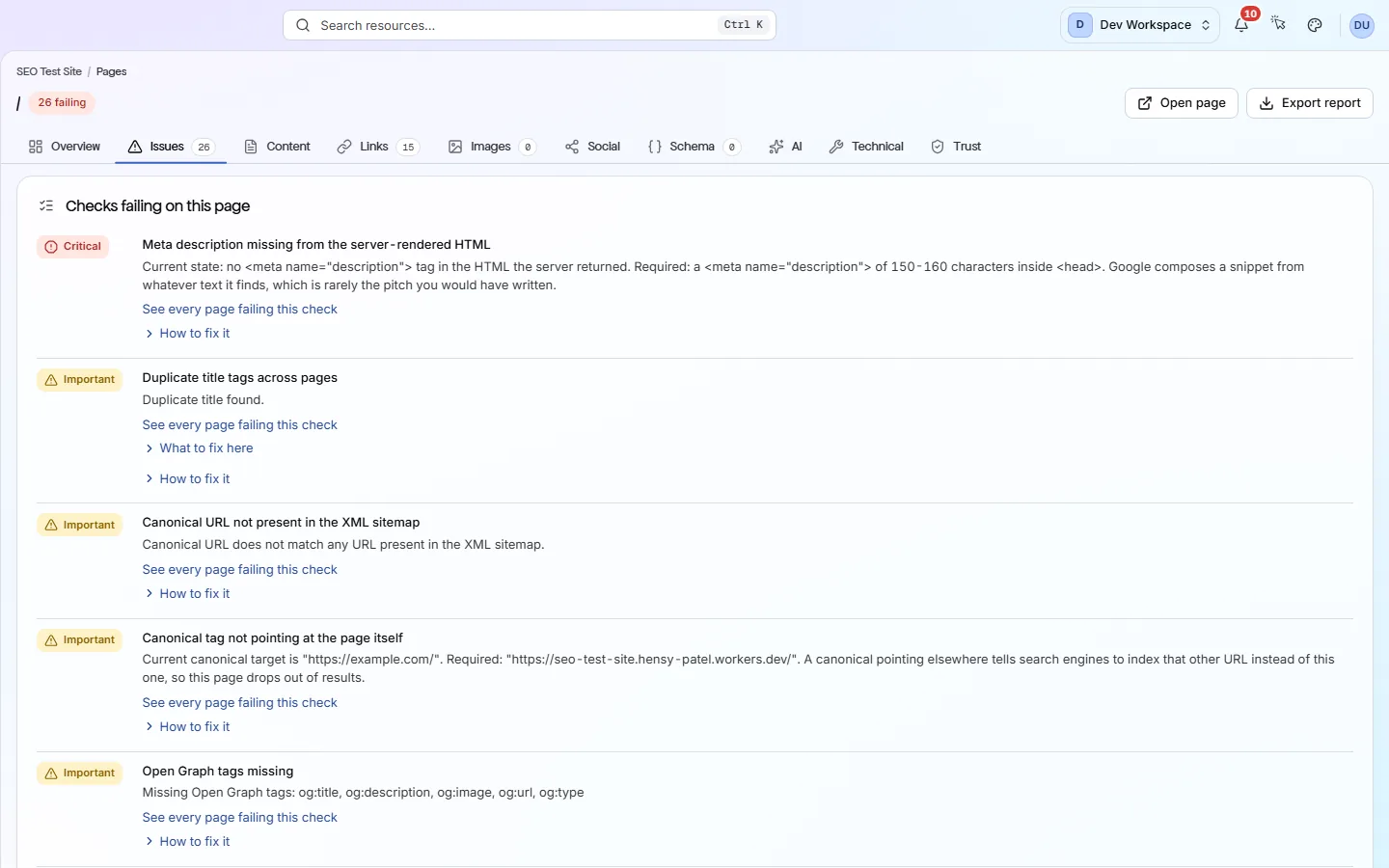Switch to the Trust tab
The height and width of the screenshot is (868, 1389).
(x=955, y=147)
